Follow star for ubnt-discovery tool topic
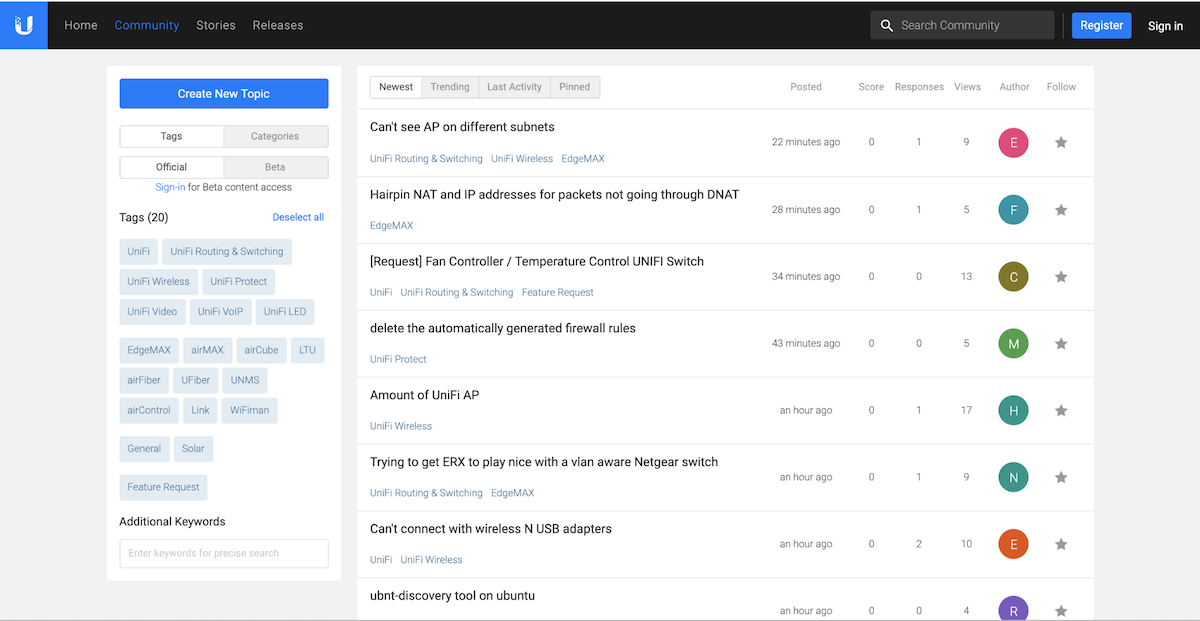1200x621 pixels. [1061, 611]
